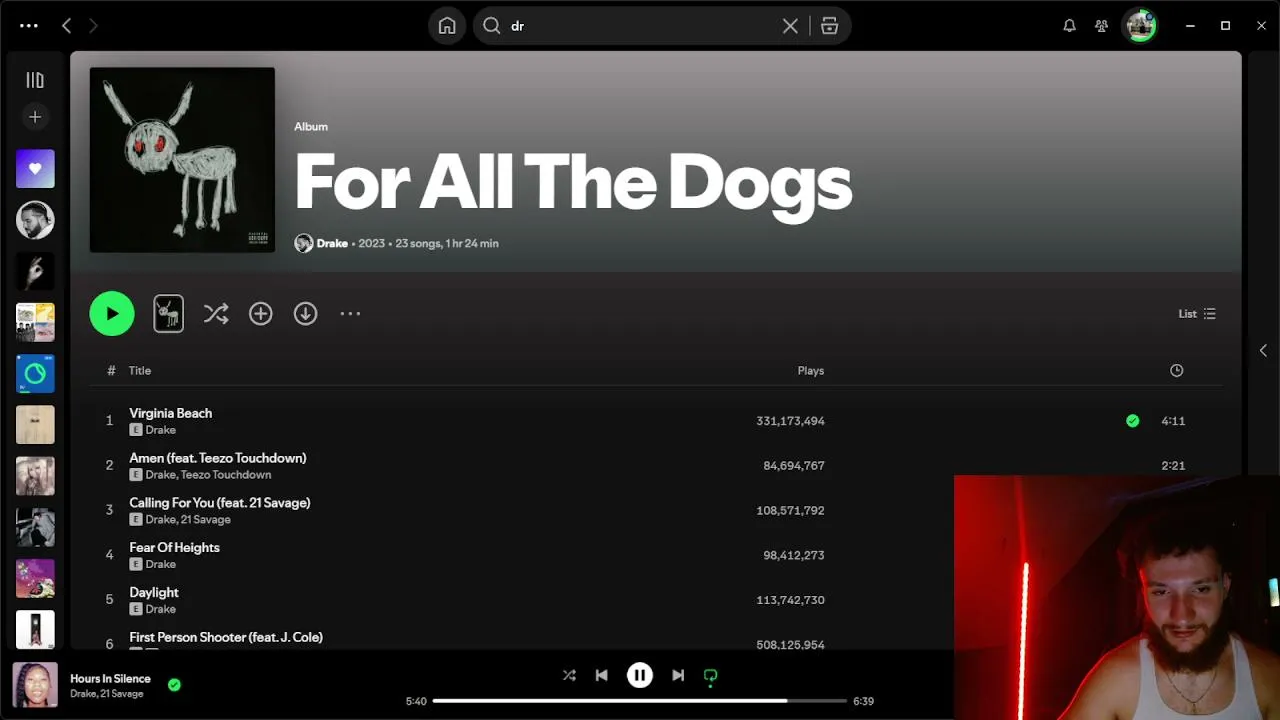Go back with the left arrow
Viewport: 1280px width, 720px height.
click(x=66, y=26)
